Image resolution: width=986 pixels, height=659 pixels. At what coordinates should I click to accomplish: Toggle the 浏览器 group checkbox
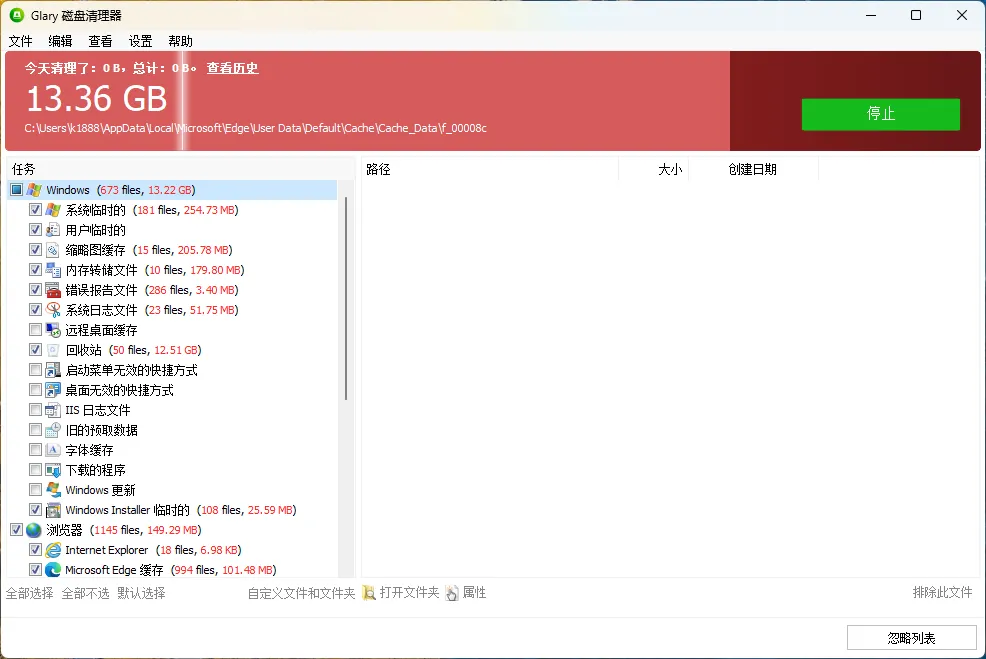pos(16,530)
